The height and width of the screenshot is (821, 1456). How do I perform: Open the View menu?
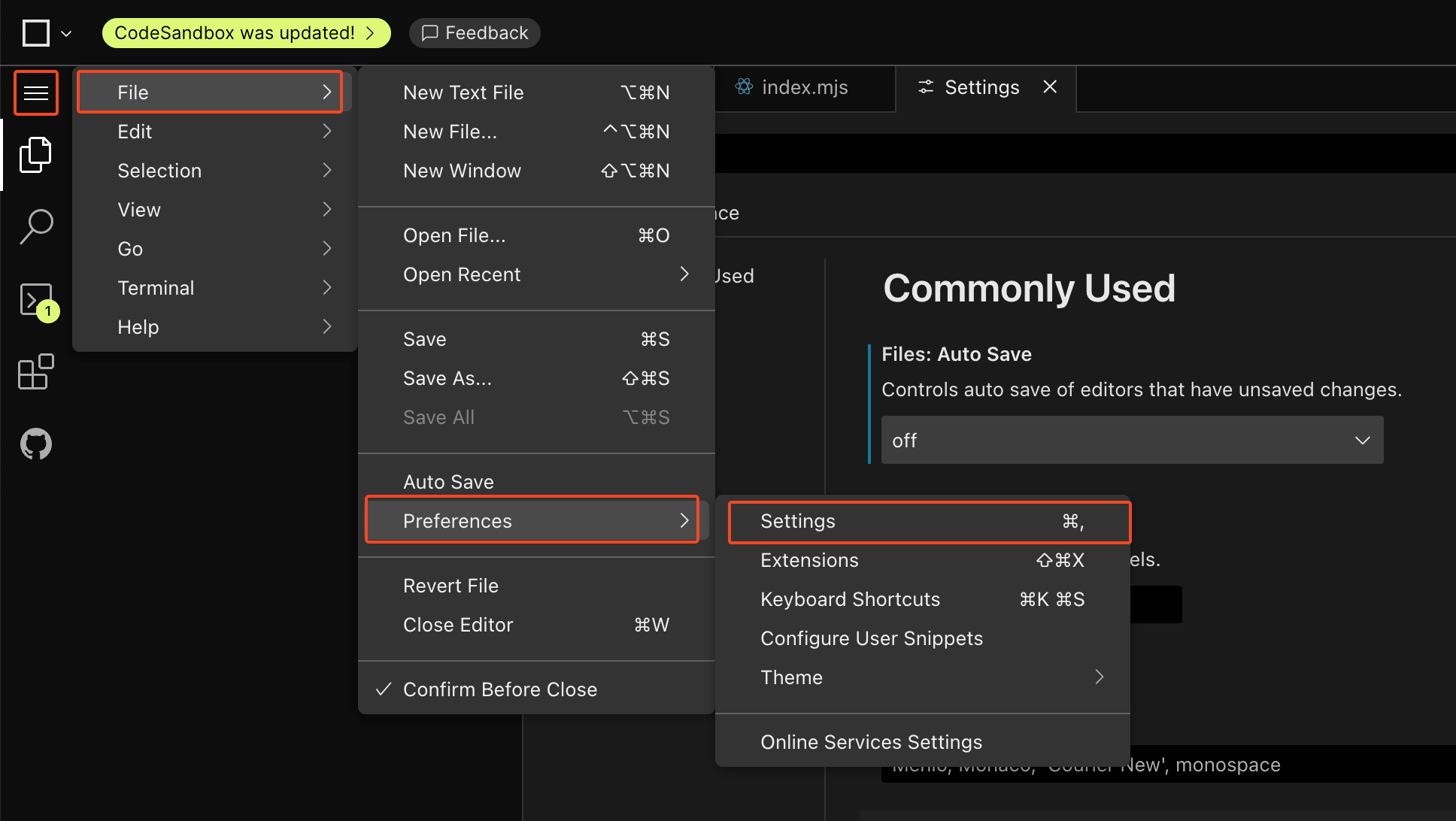[x=215, y=210]
